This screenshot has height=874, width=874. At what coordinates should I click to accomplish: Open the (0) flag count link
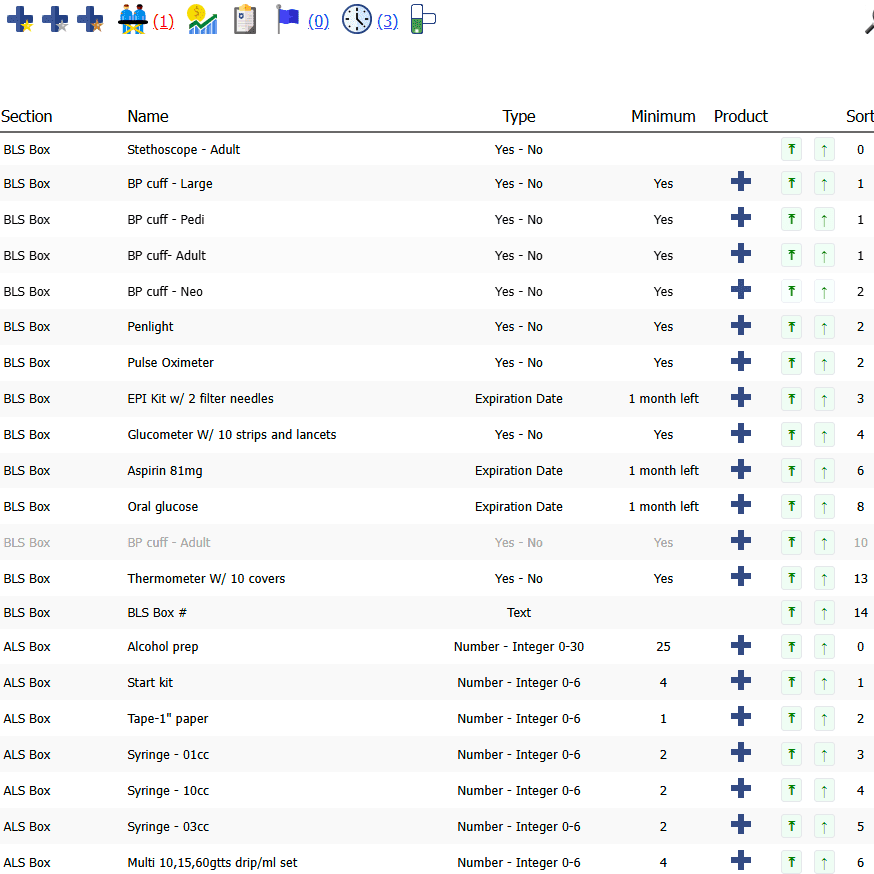pyautogui.click(x=318, y=22)
